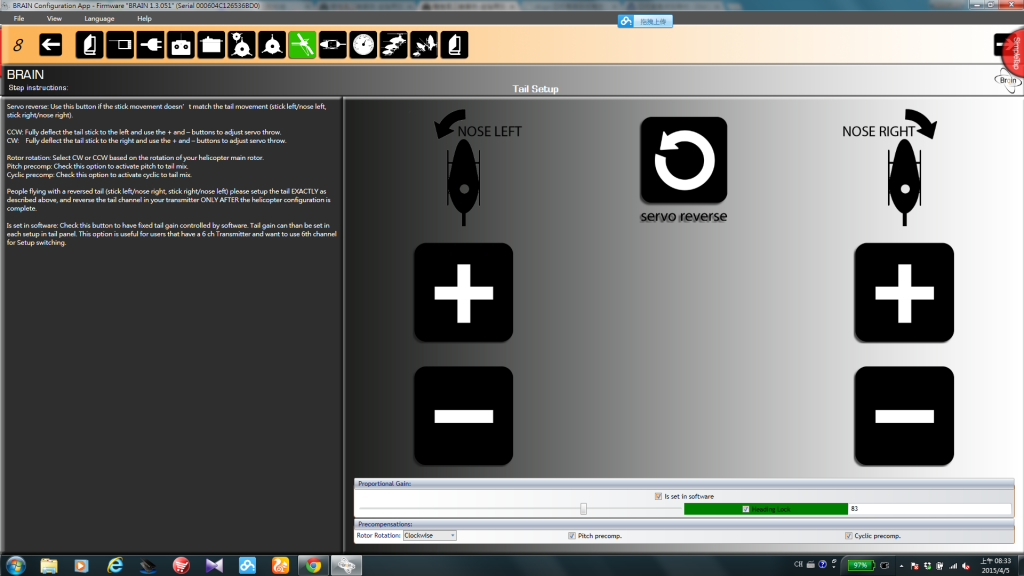Screen dimensions: 1024x576
Task: Click the servo reverse button
Action: pyautogui.click(x=683, y=160)
